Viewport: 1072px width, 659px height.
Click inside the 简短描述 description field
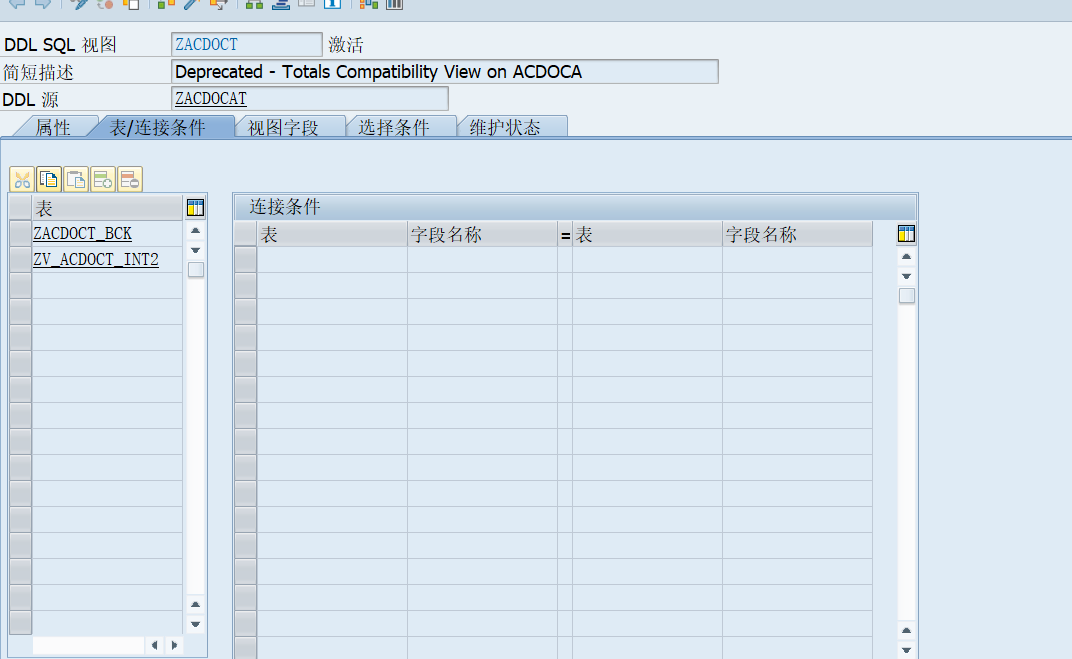point(440,71)
